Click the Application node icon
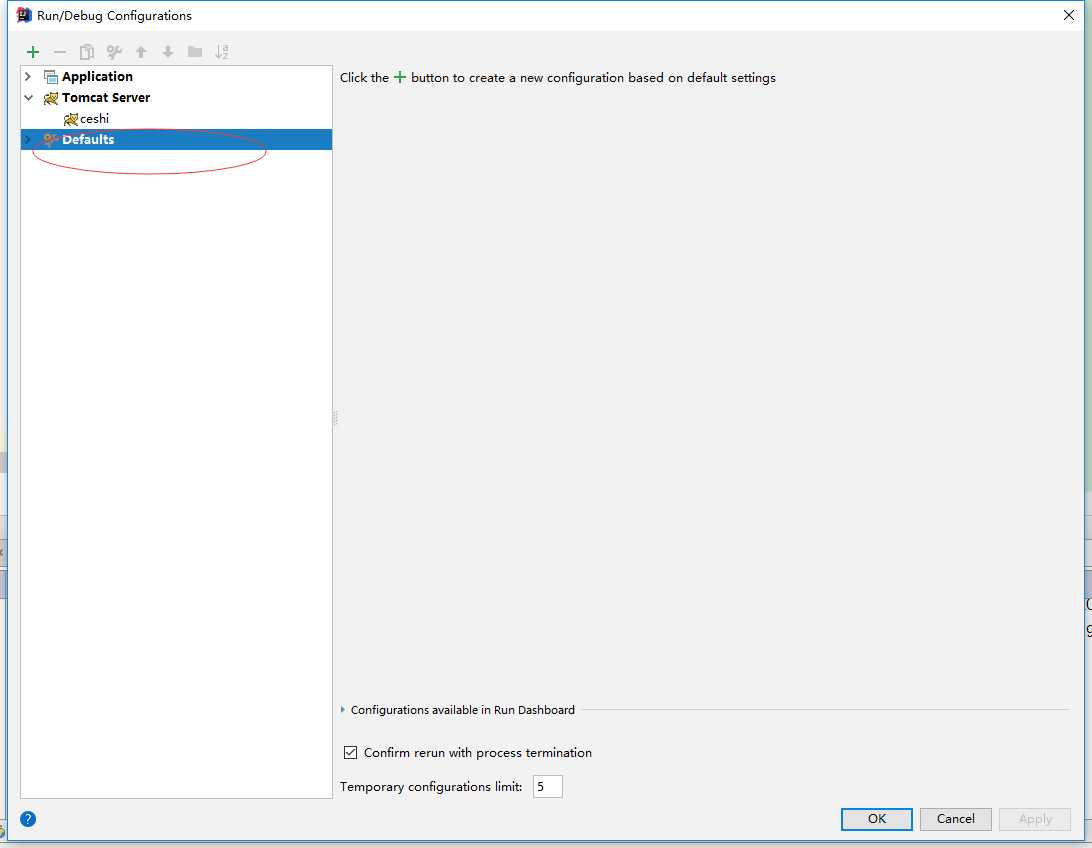The image size is (1092, 848). pos(51,77)
